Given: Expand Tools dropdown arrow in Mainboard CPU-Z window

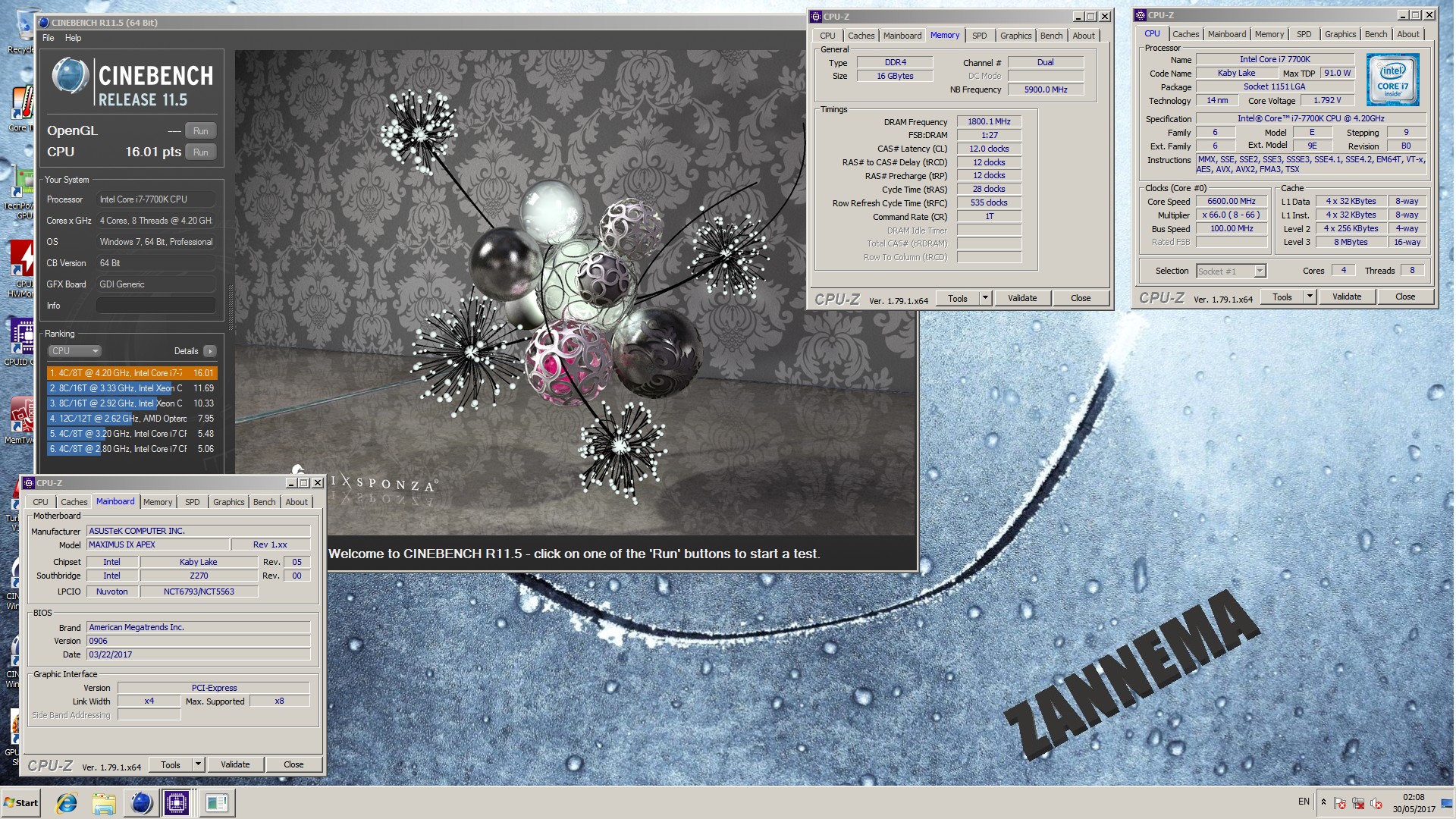Looking at the screenshot, I should [198, 765].
